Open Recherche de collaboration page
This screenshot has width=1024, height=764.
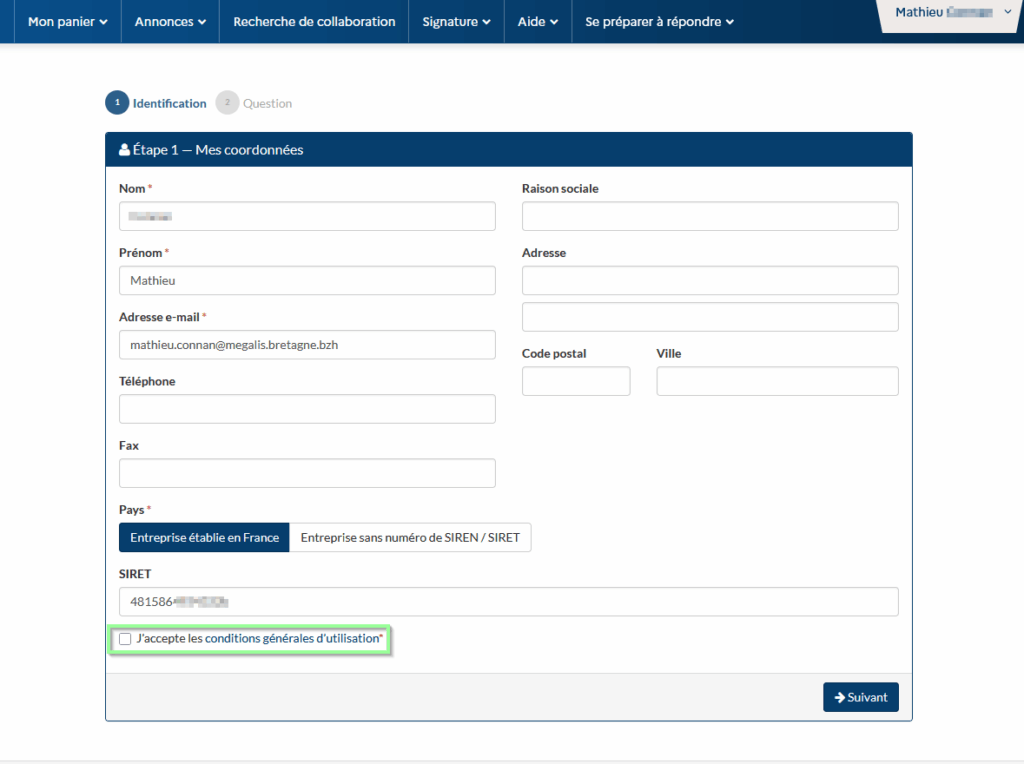click(314, 22)
